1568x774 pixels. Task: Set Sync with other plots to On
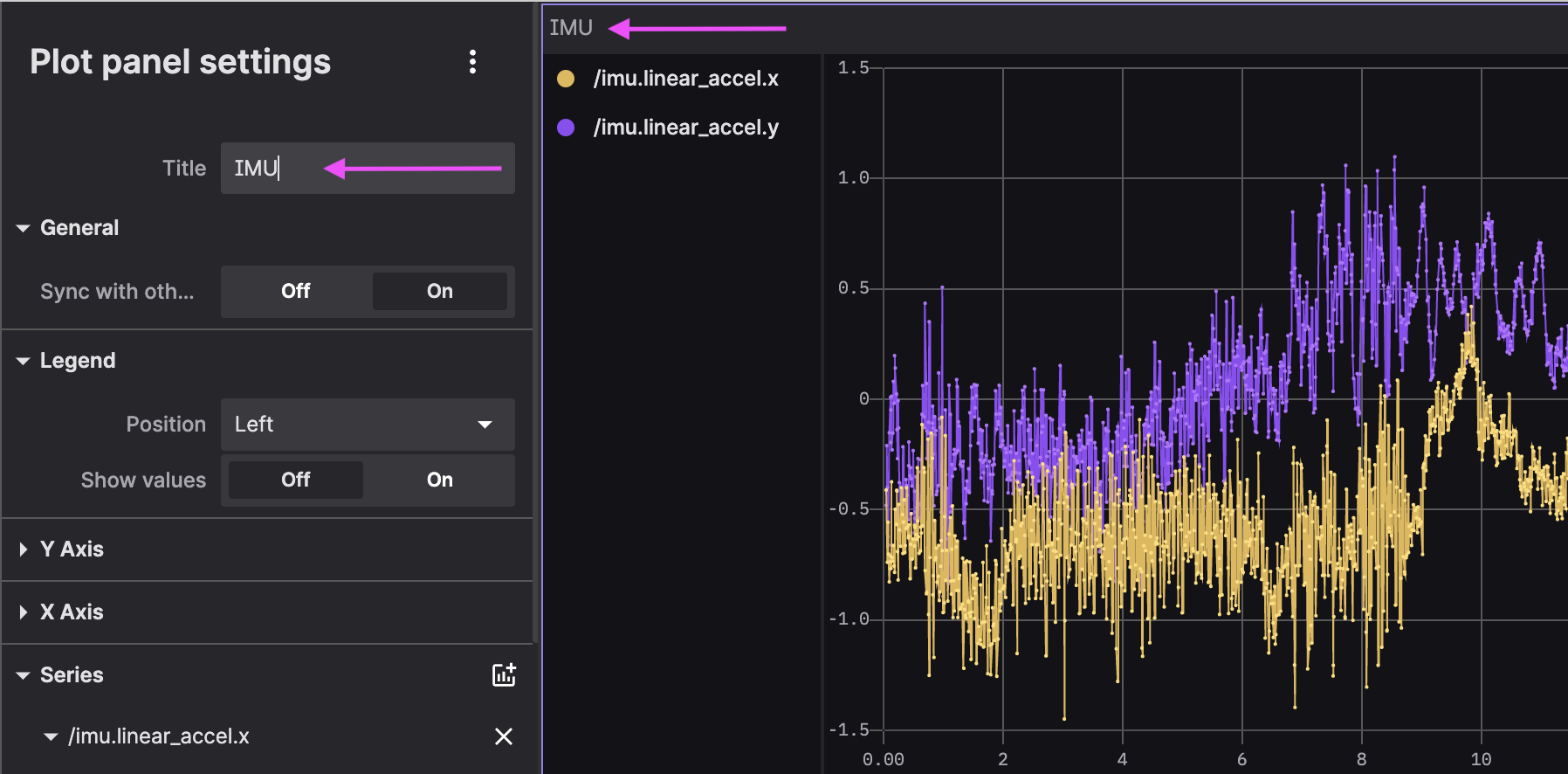(x=439, y=291)
